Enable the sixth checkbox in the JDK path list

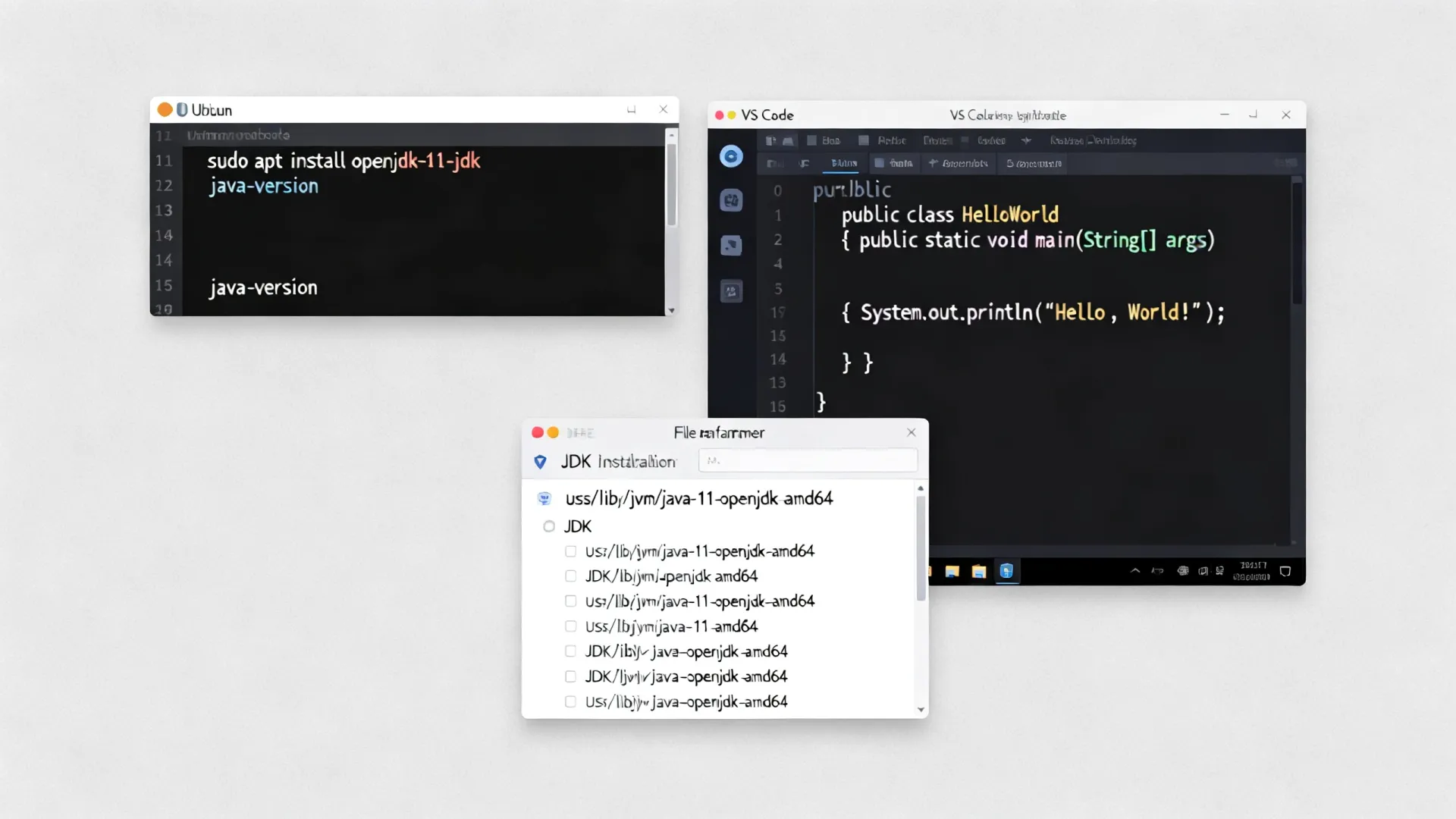(571, 676)
